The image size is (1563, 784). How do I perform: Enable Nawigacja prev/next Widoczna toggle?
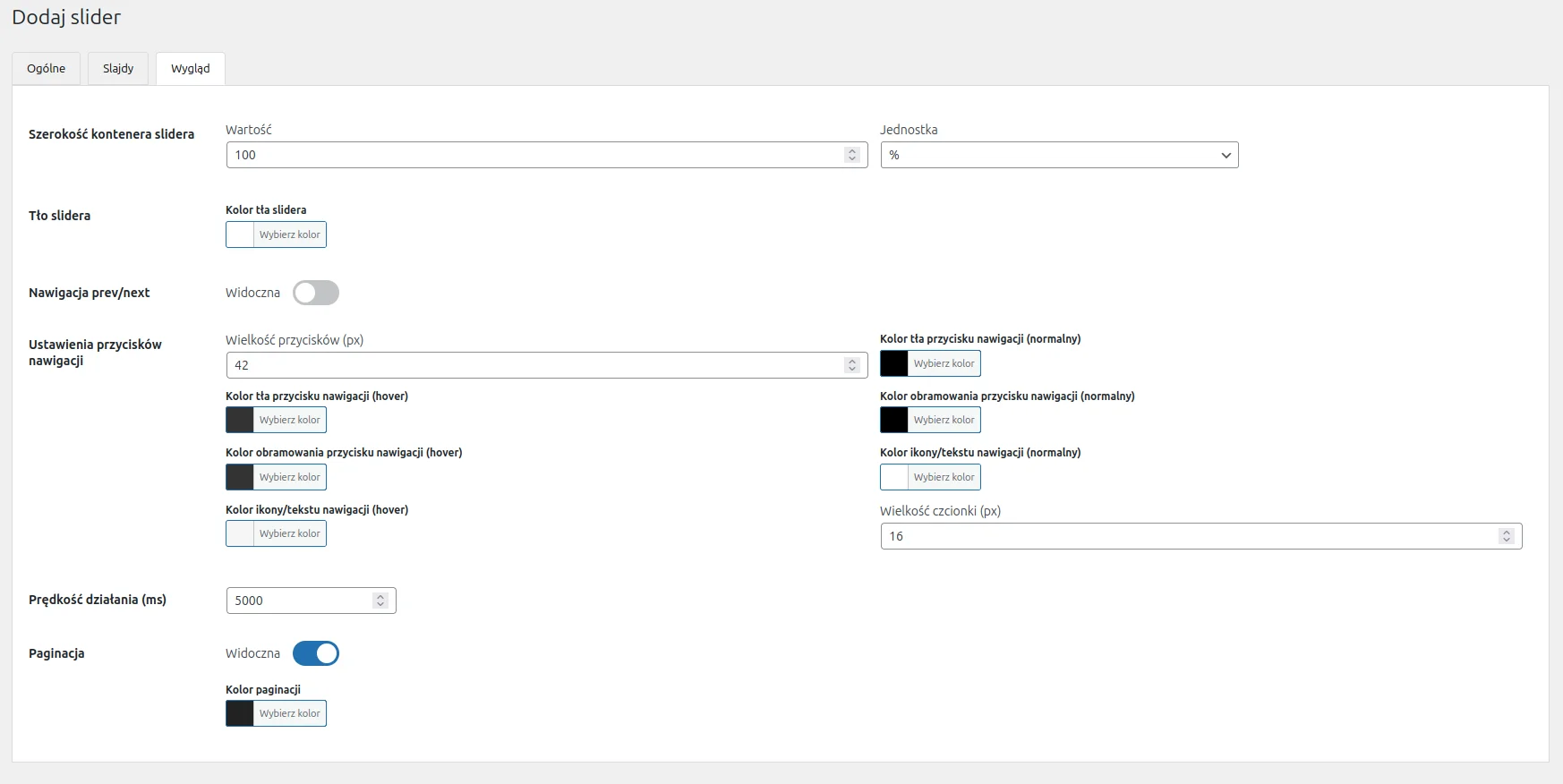click(316, 293)
